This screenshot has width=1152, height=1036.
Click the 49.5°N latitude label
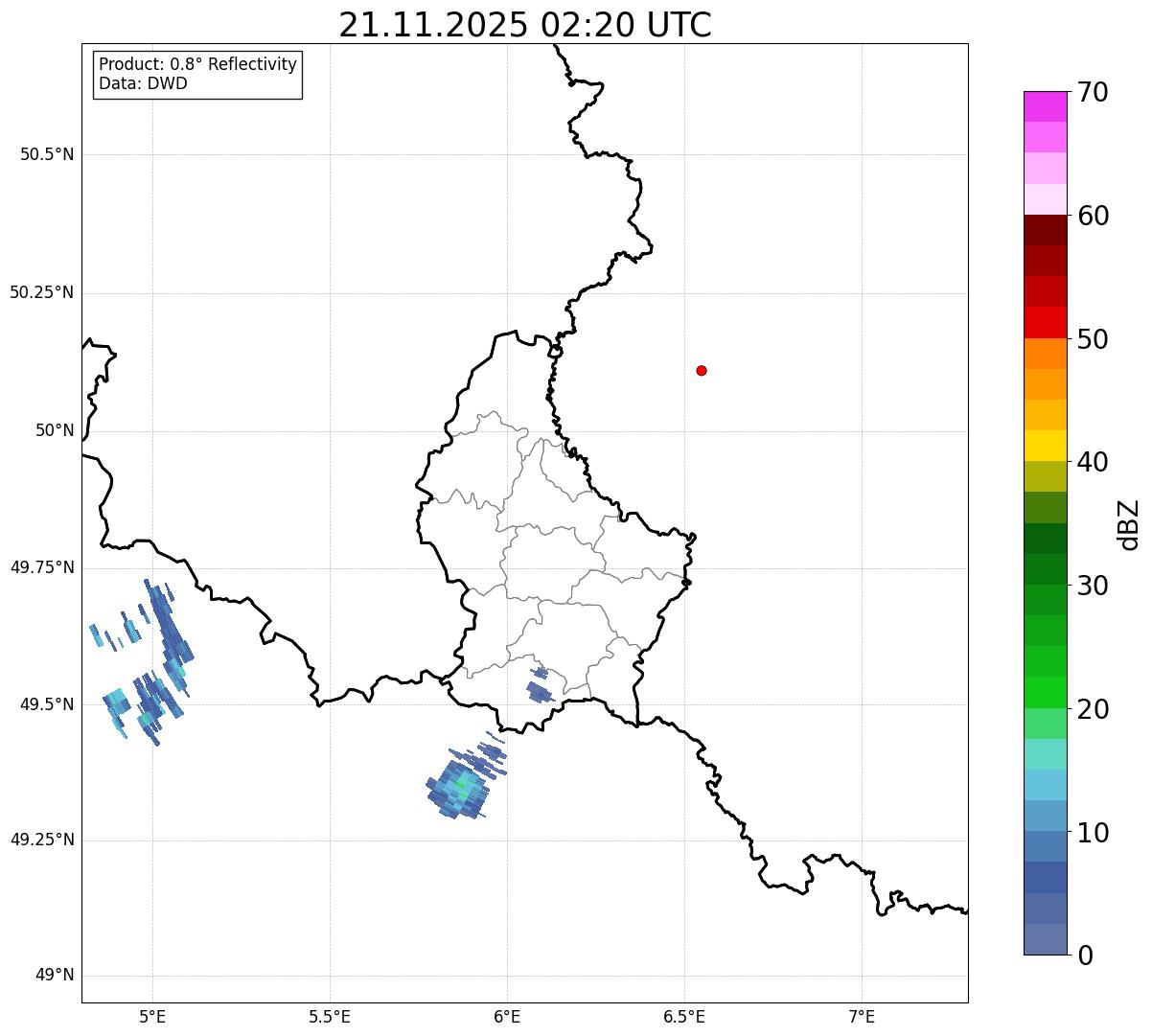[47, 704]
